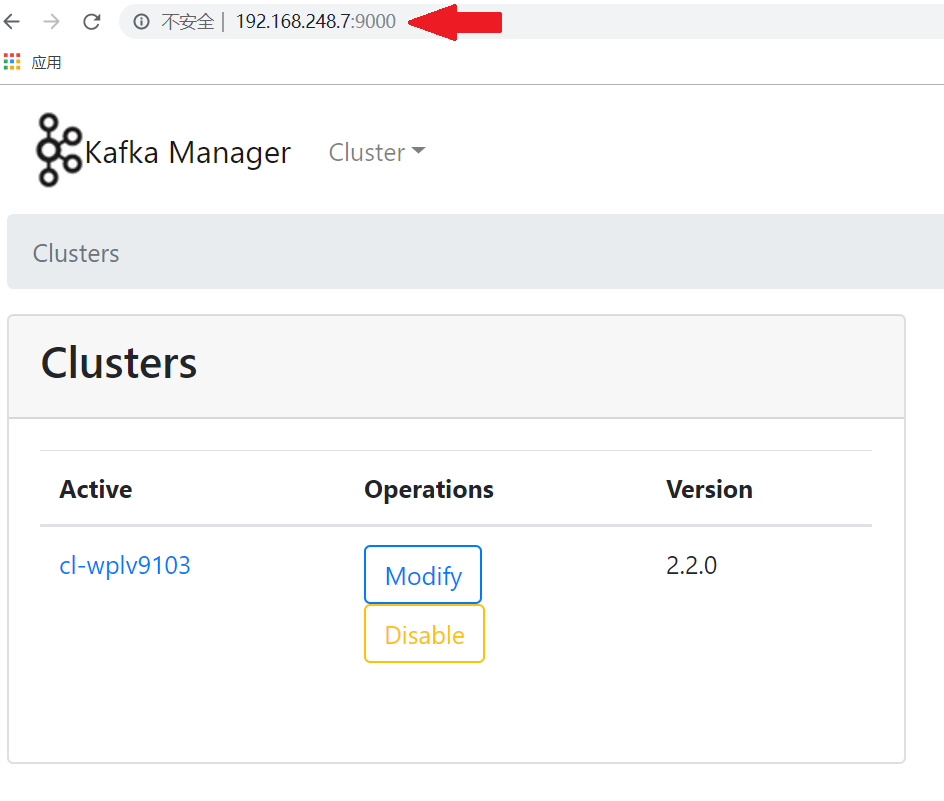Click the site info icon in address bar
The width and height of the screenshot is (944, 801).
pyautogui.click(x=141, y=22)
